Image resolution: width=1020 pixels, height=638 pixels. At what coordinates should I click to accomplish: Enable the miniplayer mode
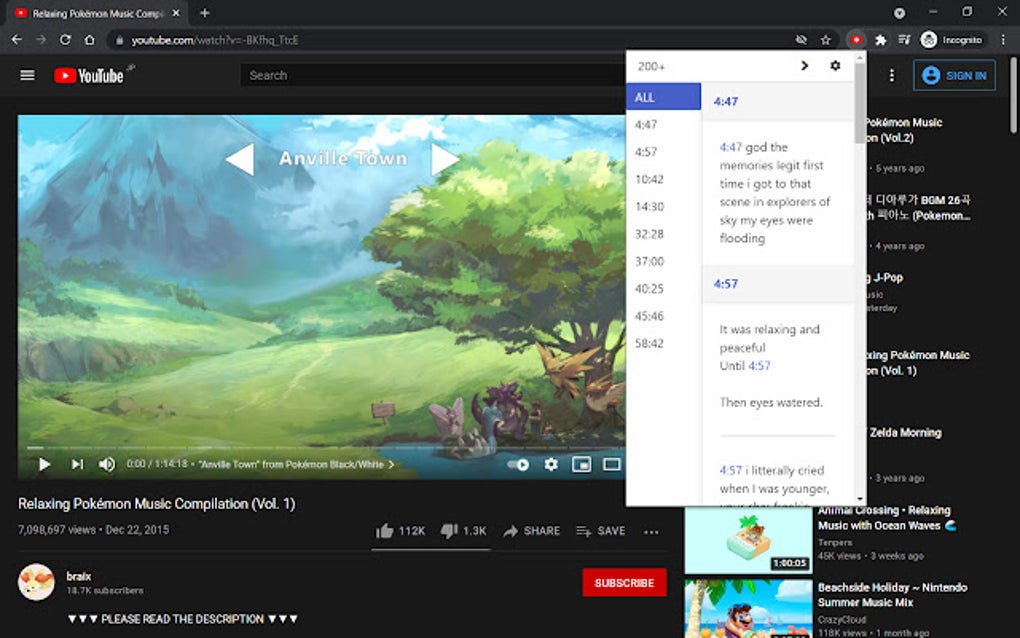point(581,464)
